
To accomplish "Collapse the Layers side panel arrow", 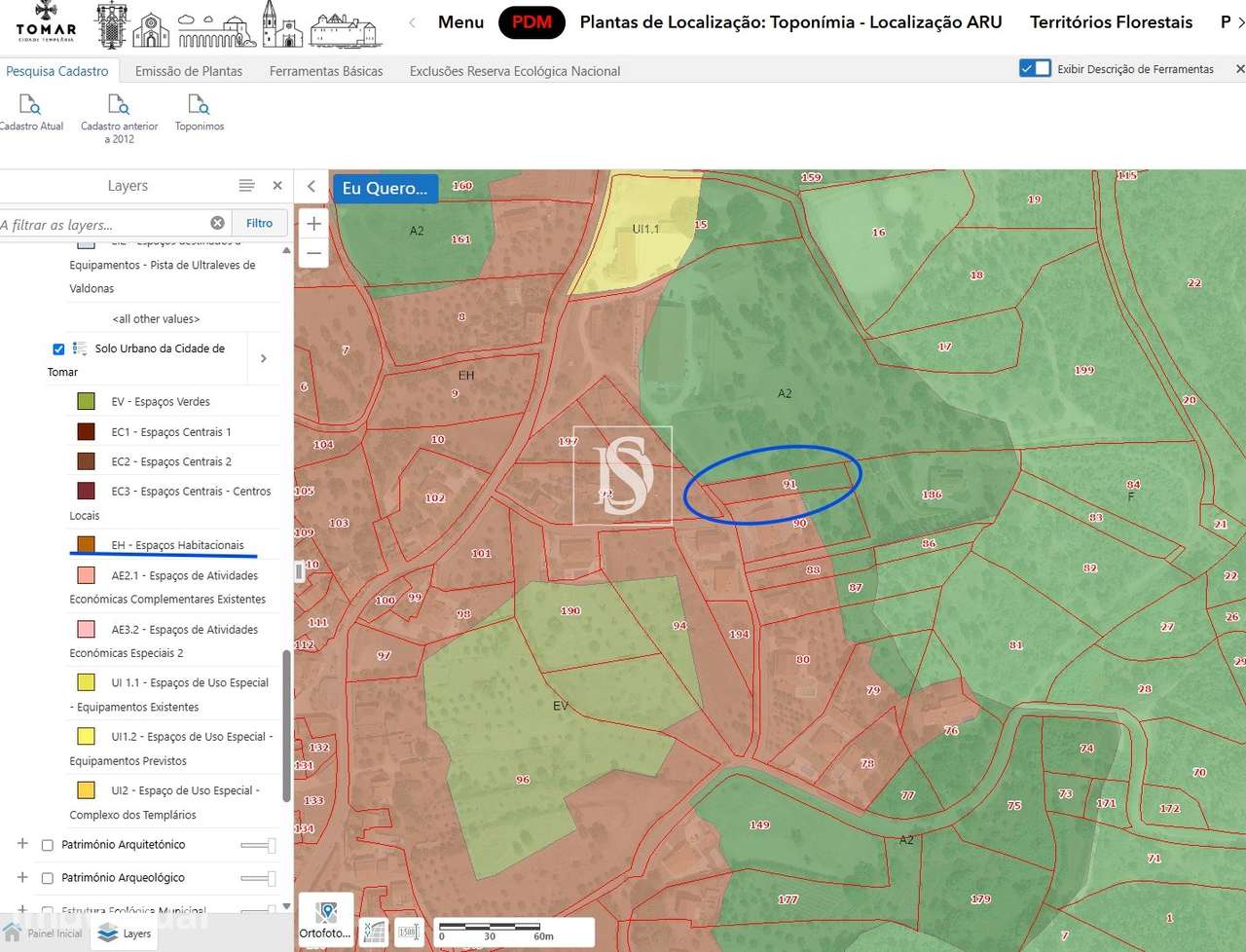I will pos(311,187).
